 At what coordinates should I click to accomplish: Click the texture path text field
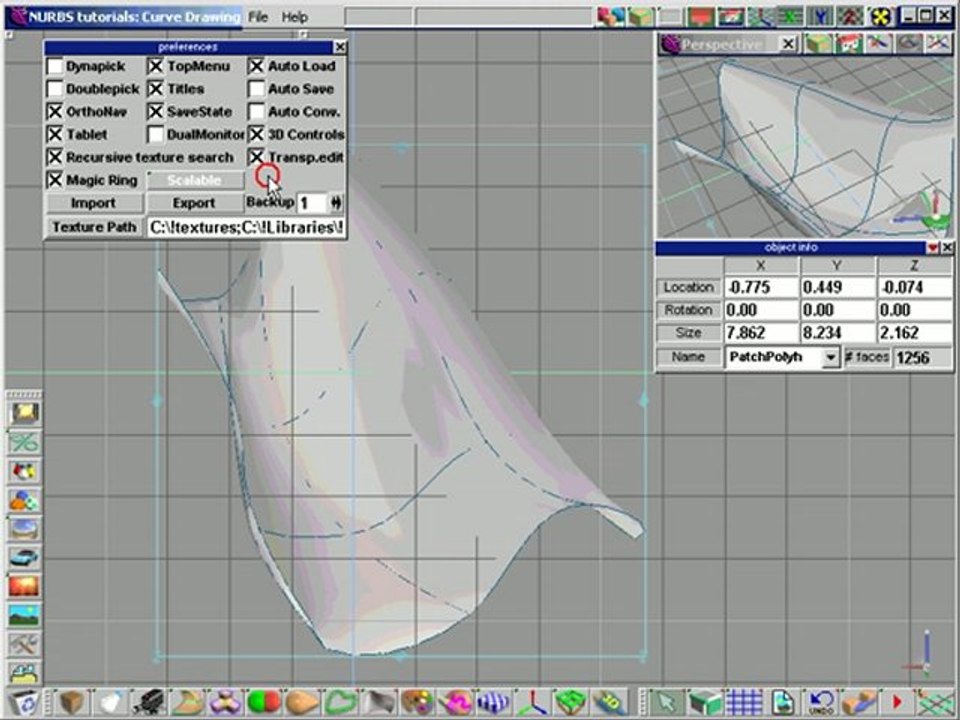(246, 227)
